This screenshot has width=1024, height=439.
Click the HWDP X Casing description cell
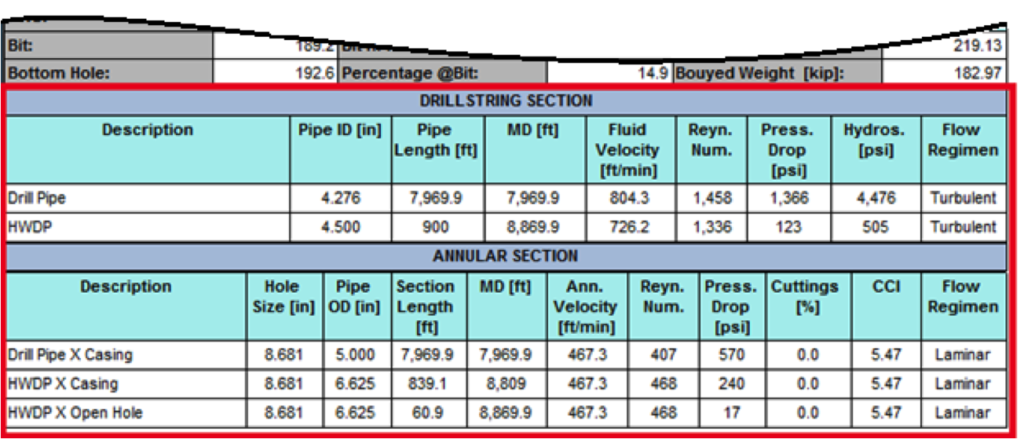click(63, 384)
